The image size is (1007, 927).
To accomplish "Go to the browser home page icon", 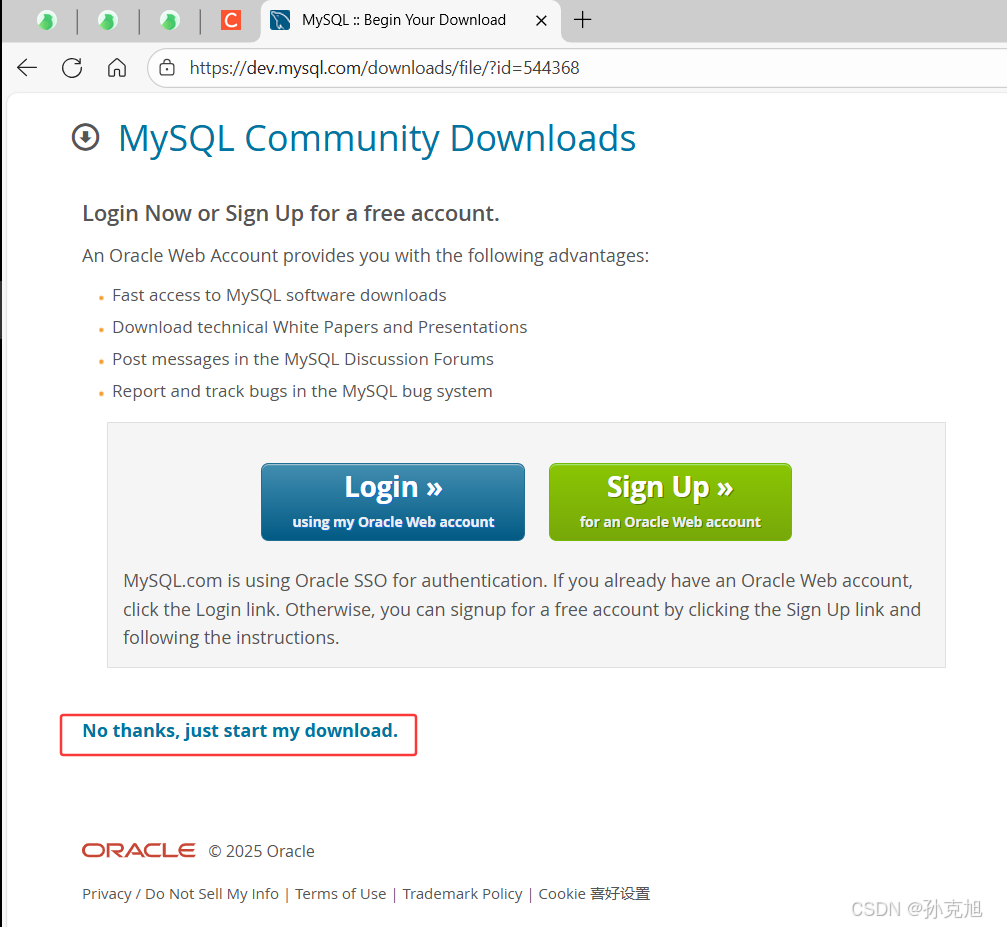I will [x=117, y=67].
